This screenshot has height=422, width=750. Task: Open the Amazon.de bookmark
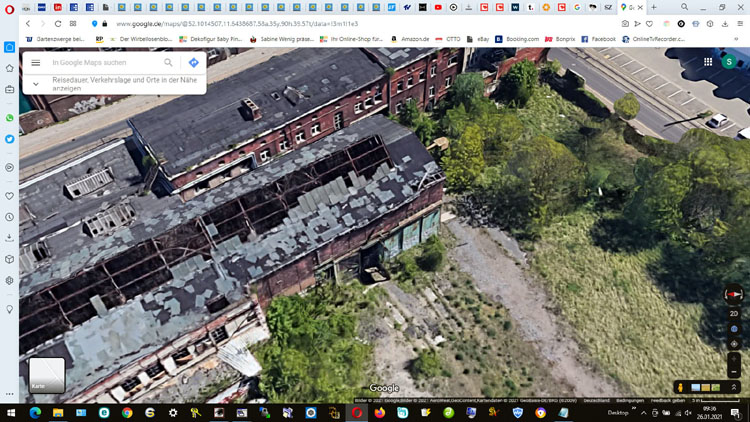tap(410, 39)
